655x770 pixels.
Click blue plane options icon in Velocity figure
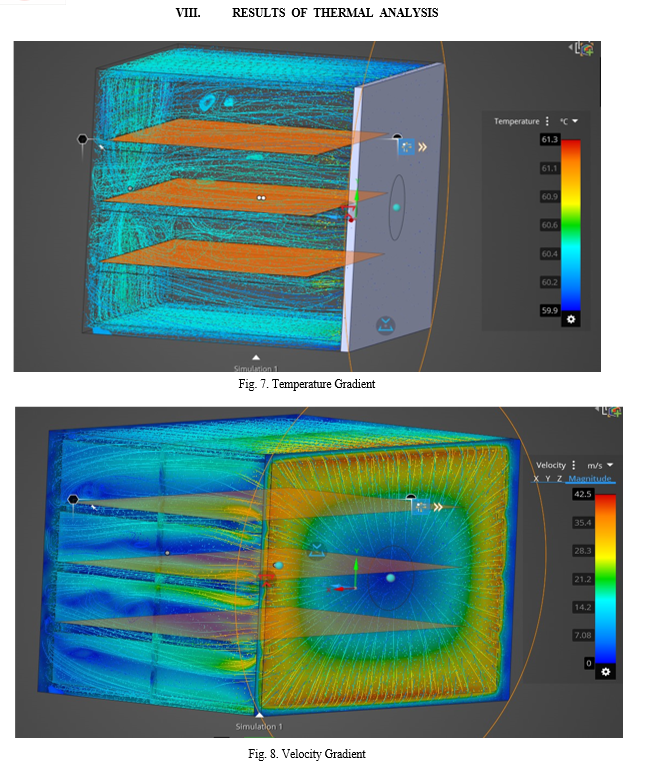tap(421, 507)
